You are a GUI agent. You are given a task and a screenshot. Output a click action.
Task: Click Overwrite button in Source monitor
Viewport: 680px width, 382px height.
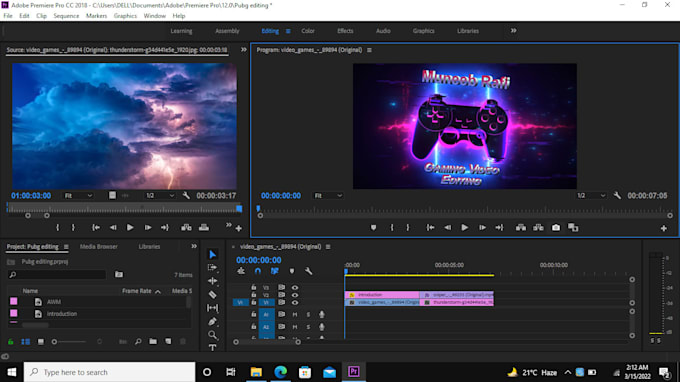204,228
